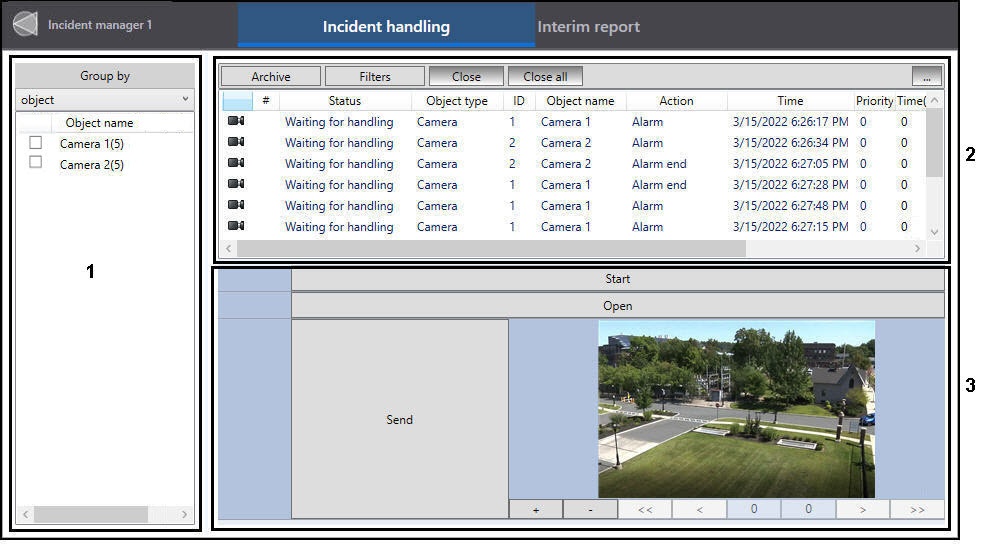Click the camera video preview image

(736, 409)
